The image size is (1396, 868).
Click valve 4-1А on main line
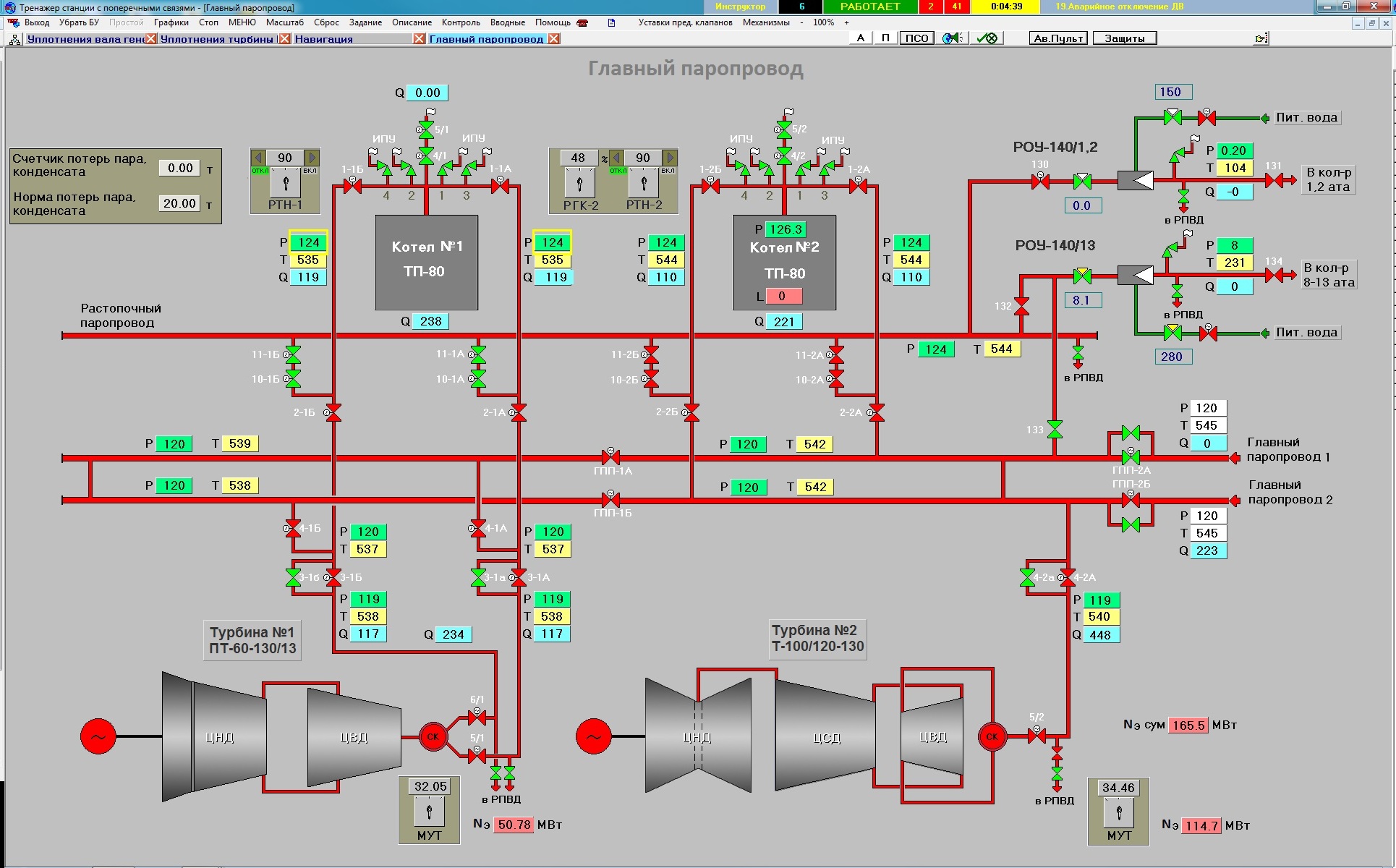[x=478, y=528]
